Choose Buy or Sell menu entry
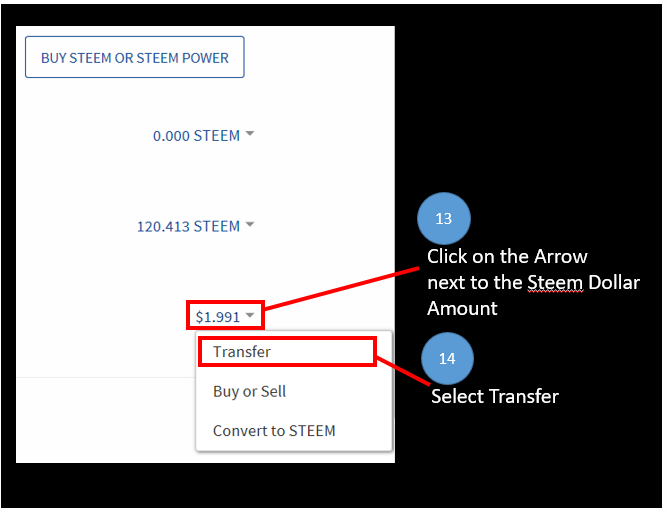The height and width of the screenshot is (513, 666). (250, 391)
